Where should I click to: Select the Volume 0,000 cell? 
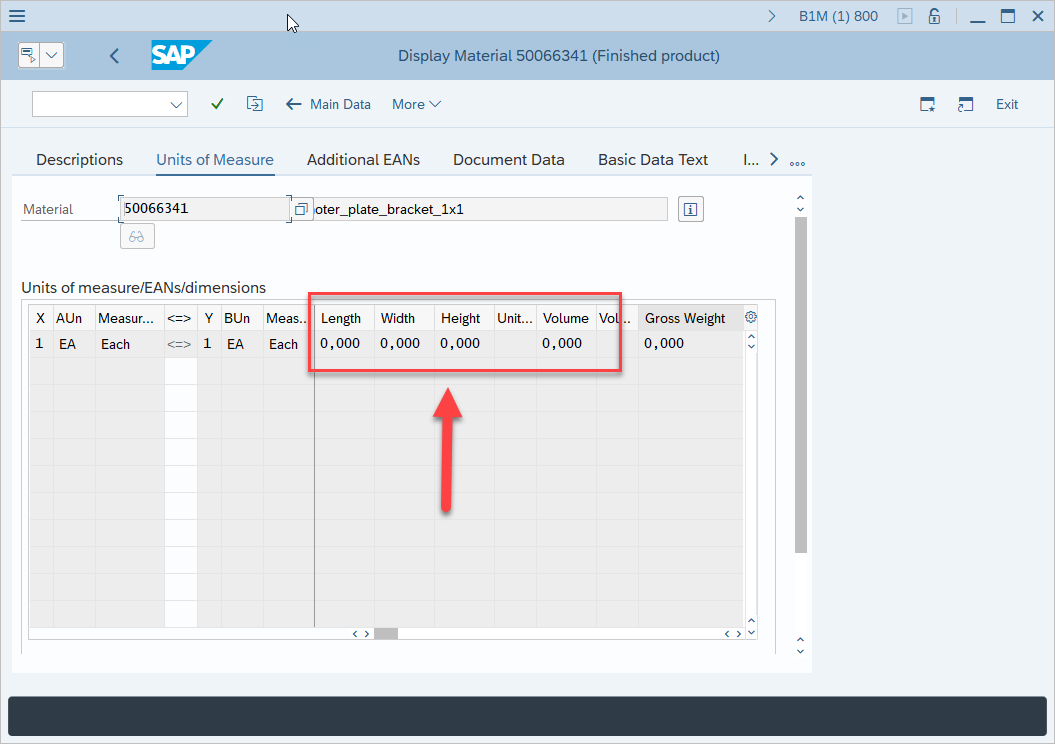(566, 344)
